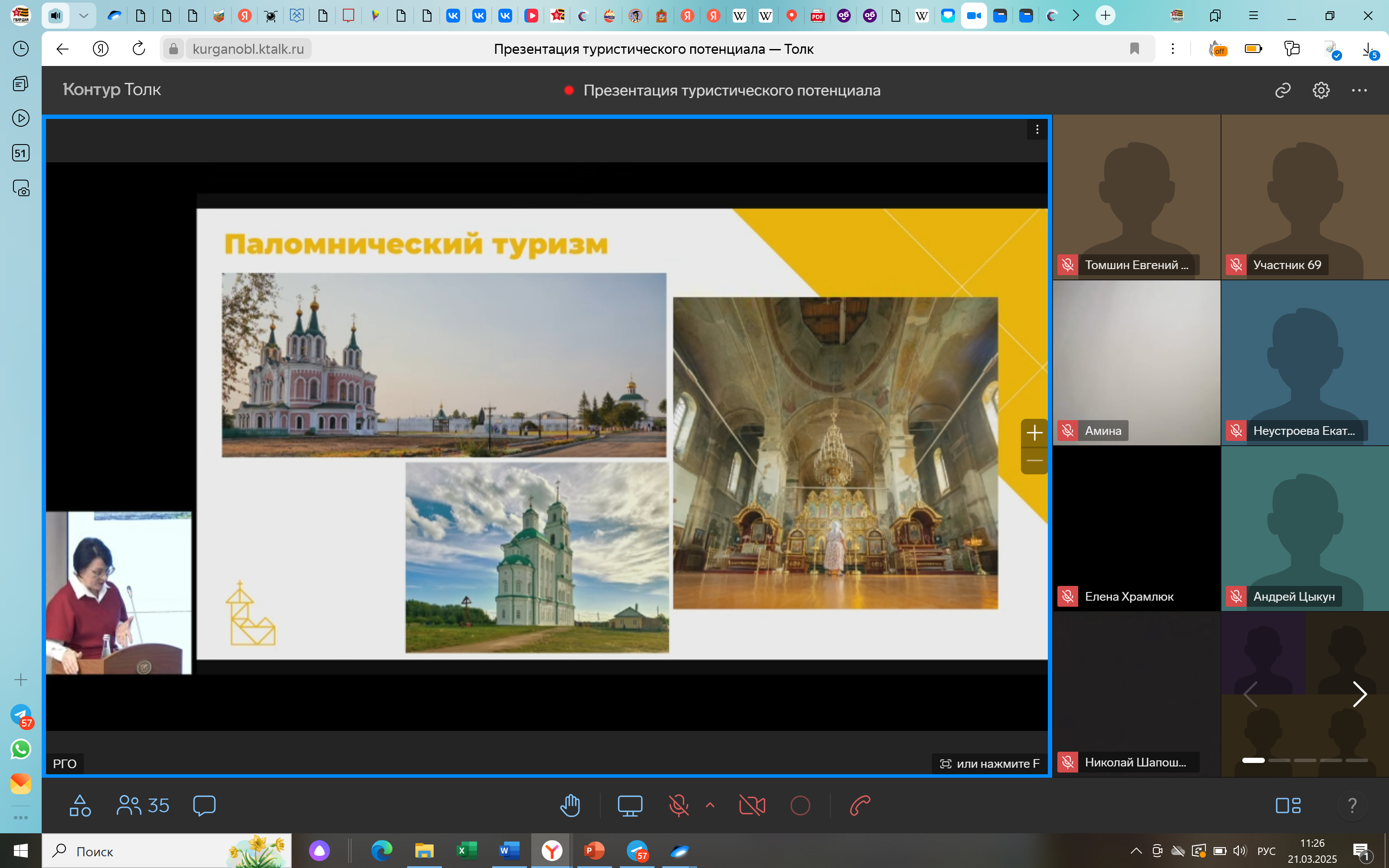Open a new browser tab
Viewport: 1389px width, 868px height.
[x=1105, y=16]
